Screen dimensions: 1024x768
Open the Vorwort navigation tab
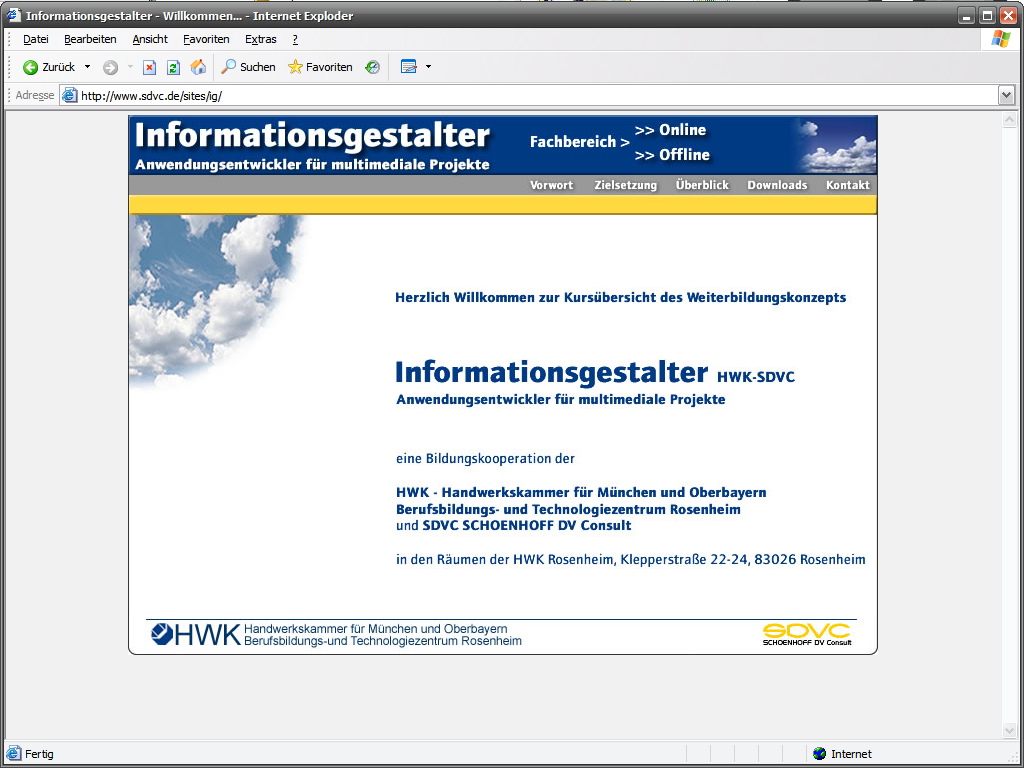[551, 185]
